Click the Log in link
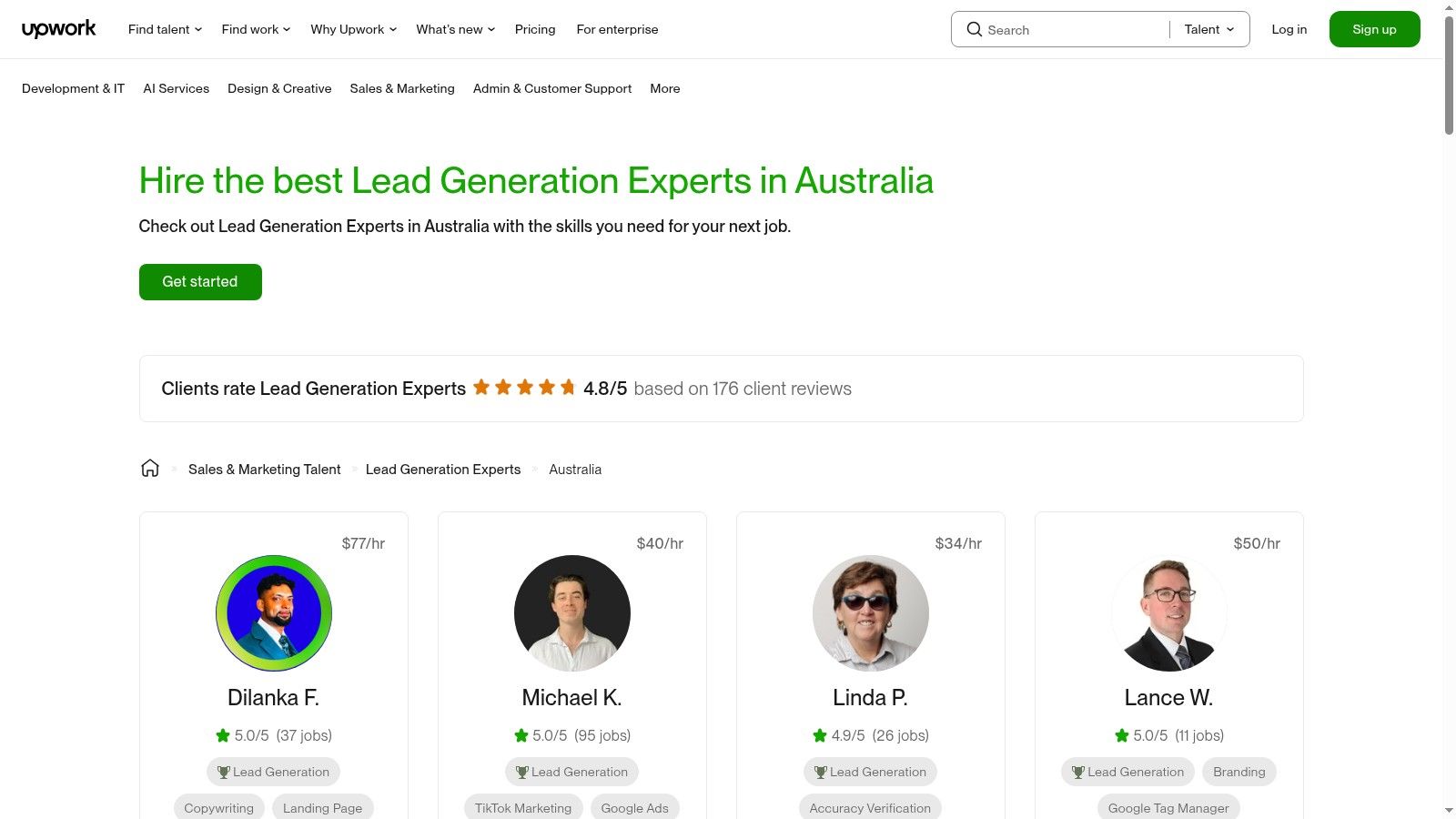 (x=1289, y=29)
